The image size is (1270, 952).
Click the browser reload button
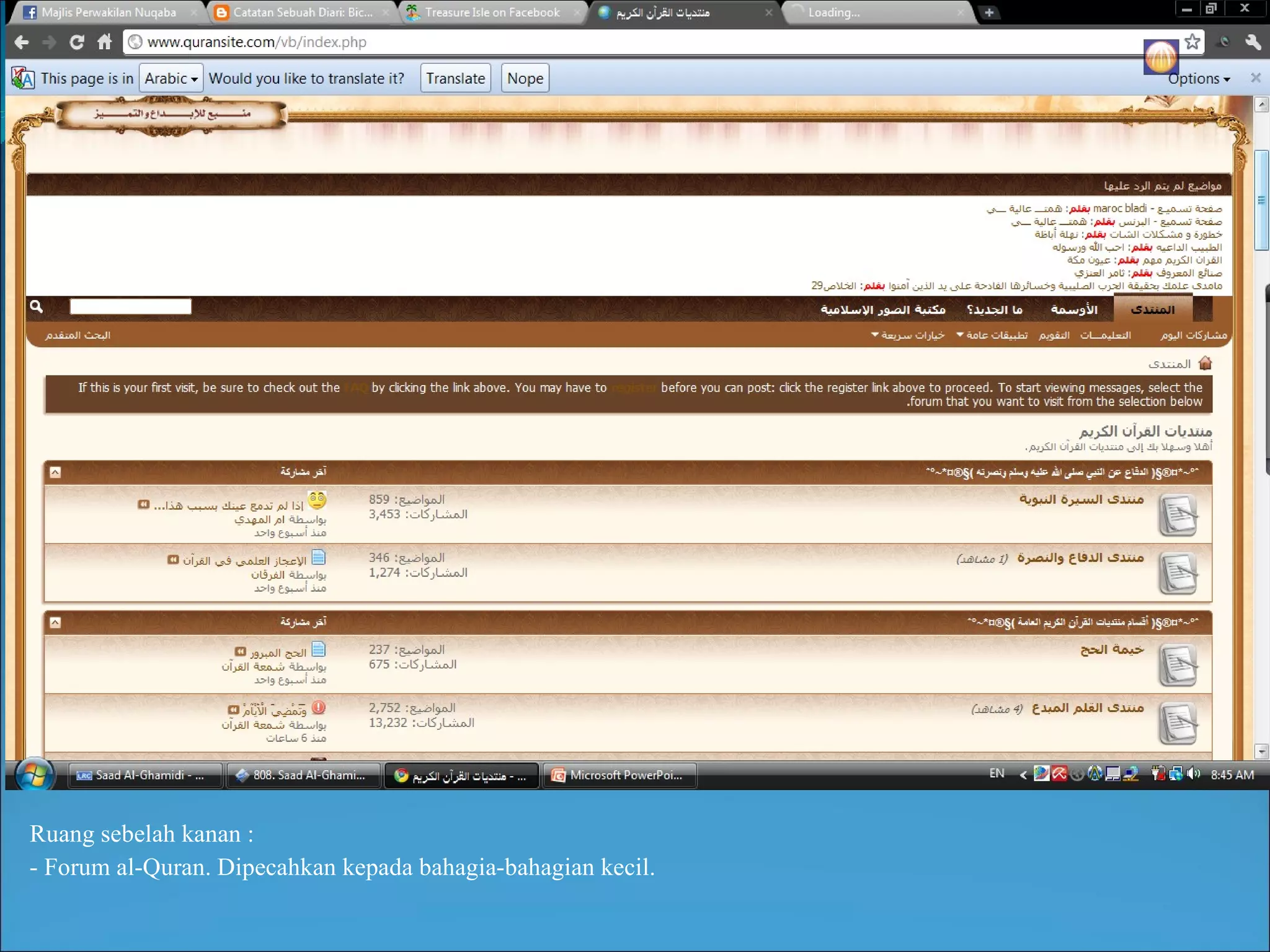[x=76, y=42]
